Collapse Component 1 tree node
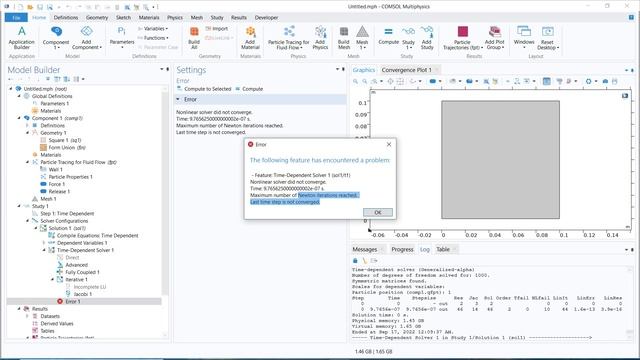Image resolution: width=640 pixels, height=360 pixels. click(19, 118)
